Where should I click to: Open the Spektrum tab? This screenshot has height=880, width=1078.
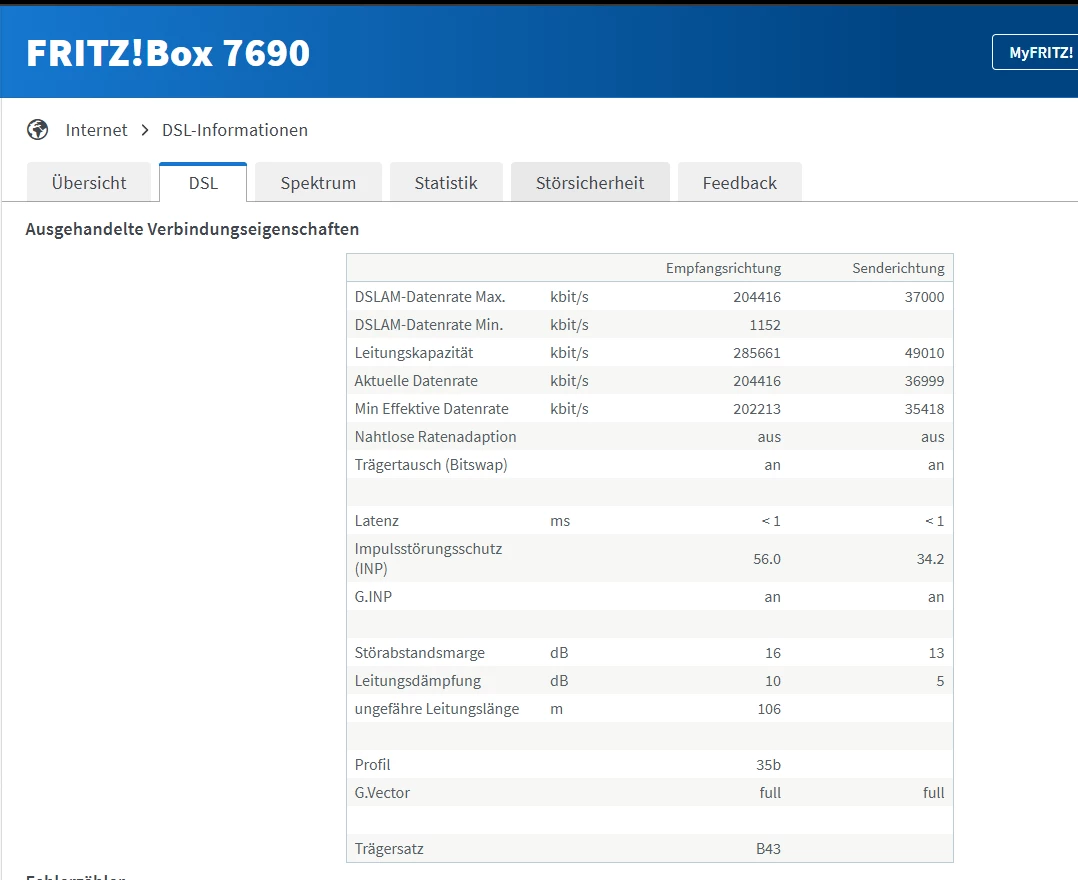[318, 183]
